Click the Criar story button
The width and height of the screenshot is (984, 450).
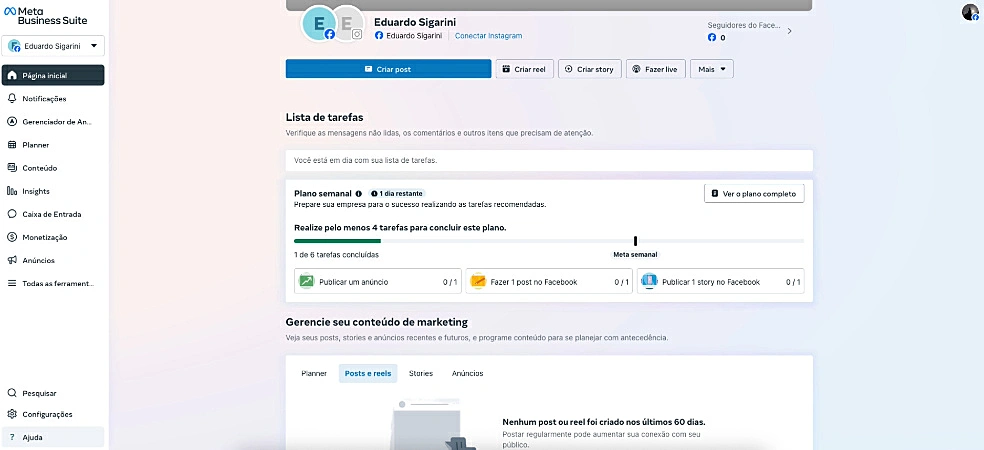tap(590, 69)
